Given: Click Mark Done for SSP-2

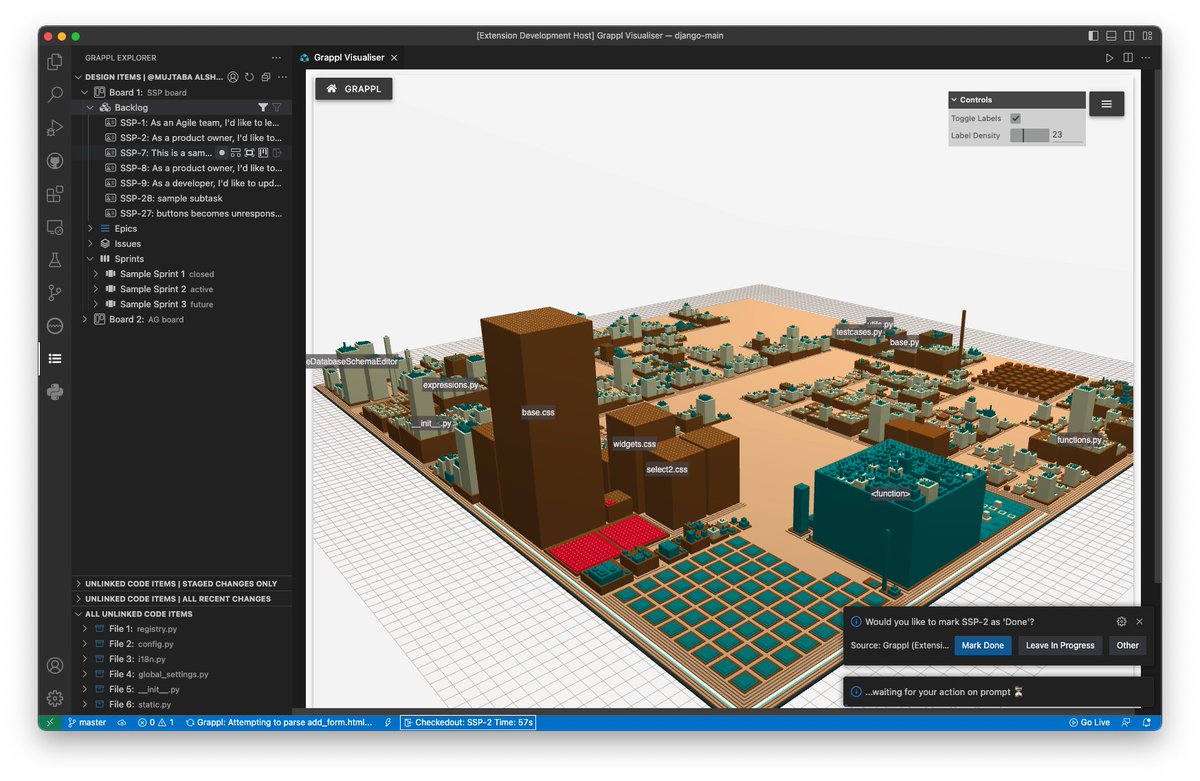Looking at the screenshot, I should click(983, 645).
